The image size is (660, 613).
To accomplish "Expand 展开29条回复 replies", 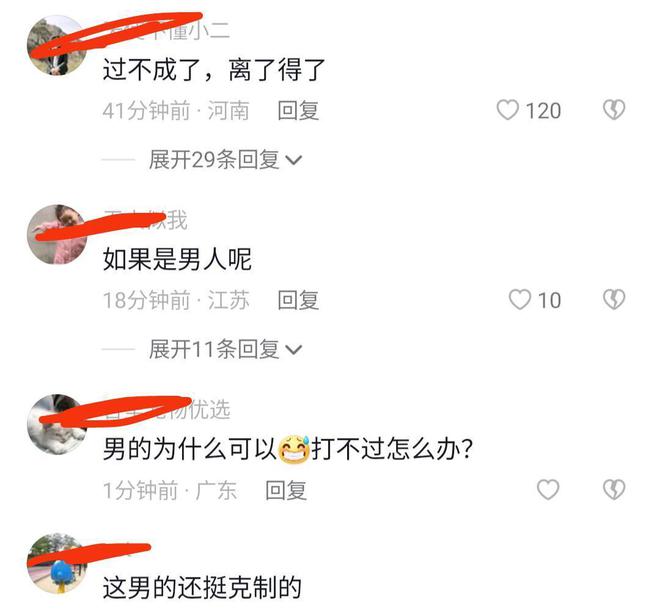I will coord(225,160).
